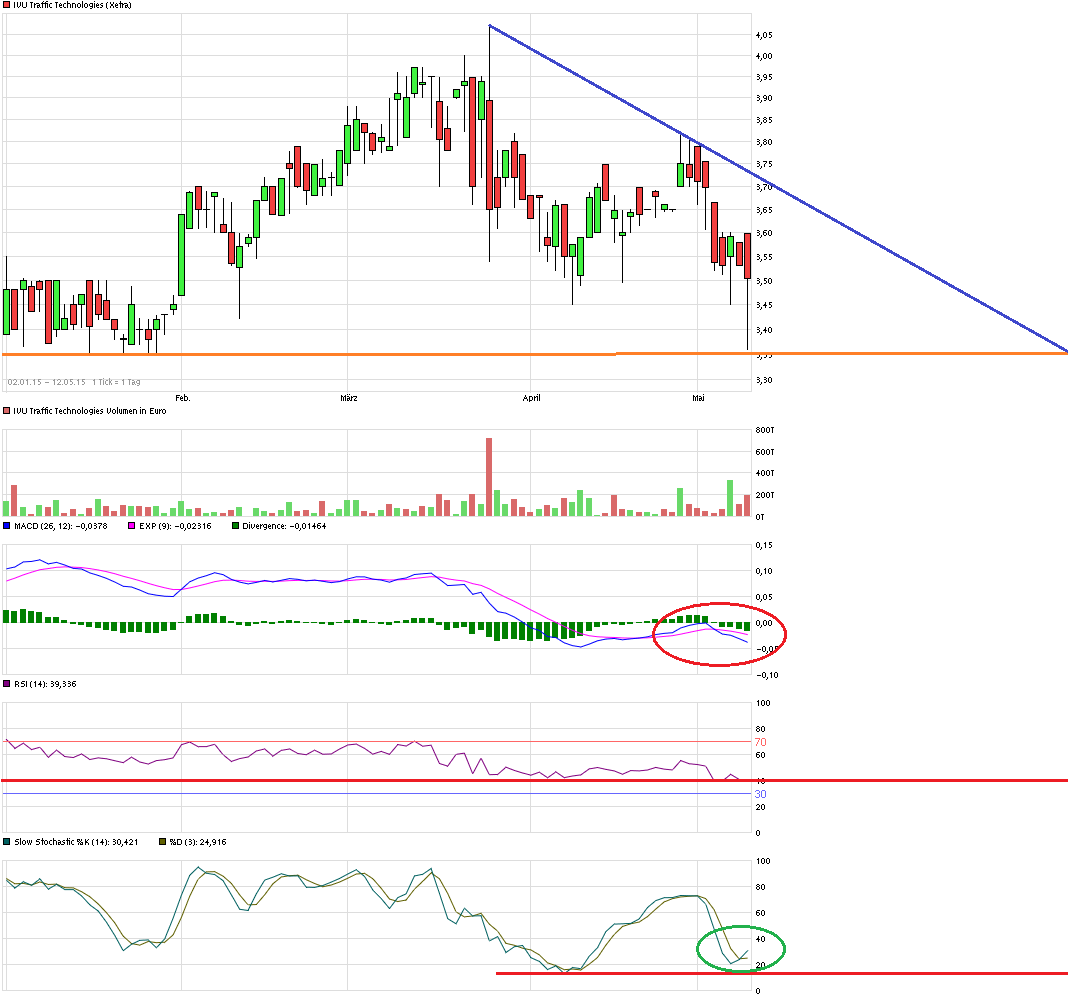The image size is (1068, 1000).
Task: Click the '-0,10' MACD axis label
Action: tap(766, 675)
